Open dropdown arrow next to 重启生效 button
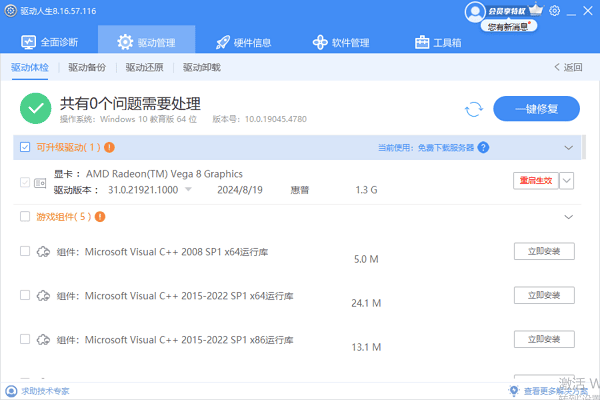The height and width of the screenshot is (400, 600). coord(567,180)
